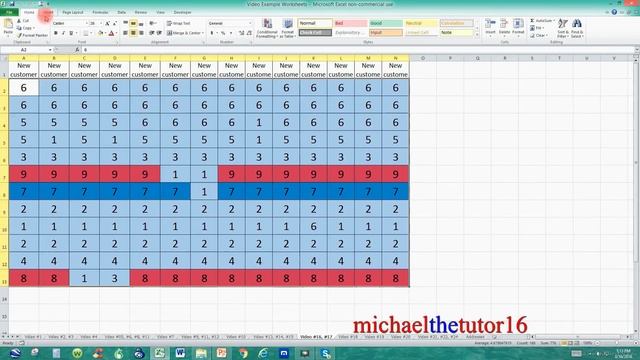This screenshot has height=360, width=640.
Task: Toggle Align Text Left
Action: 126,33
